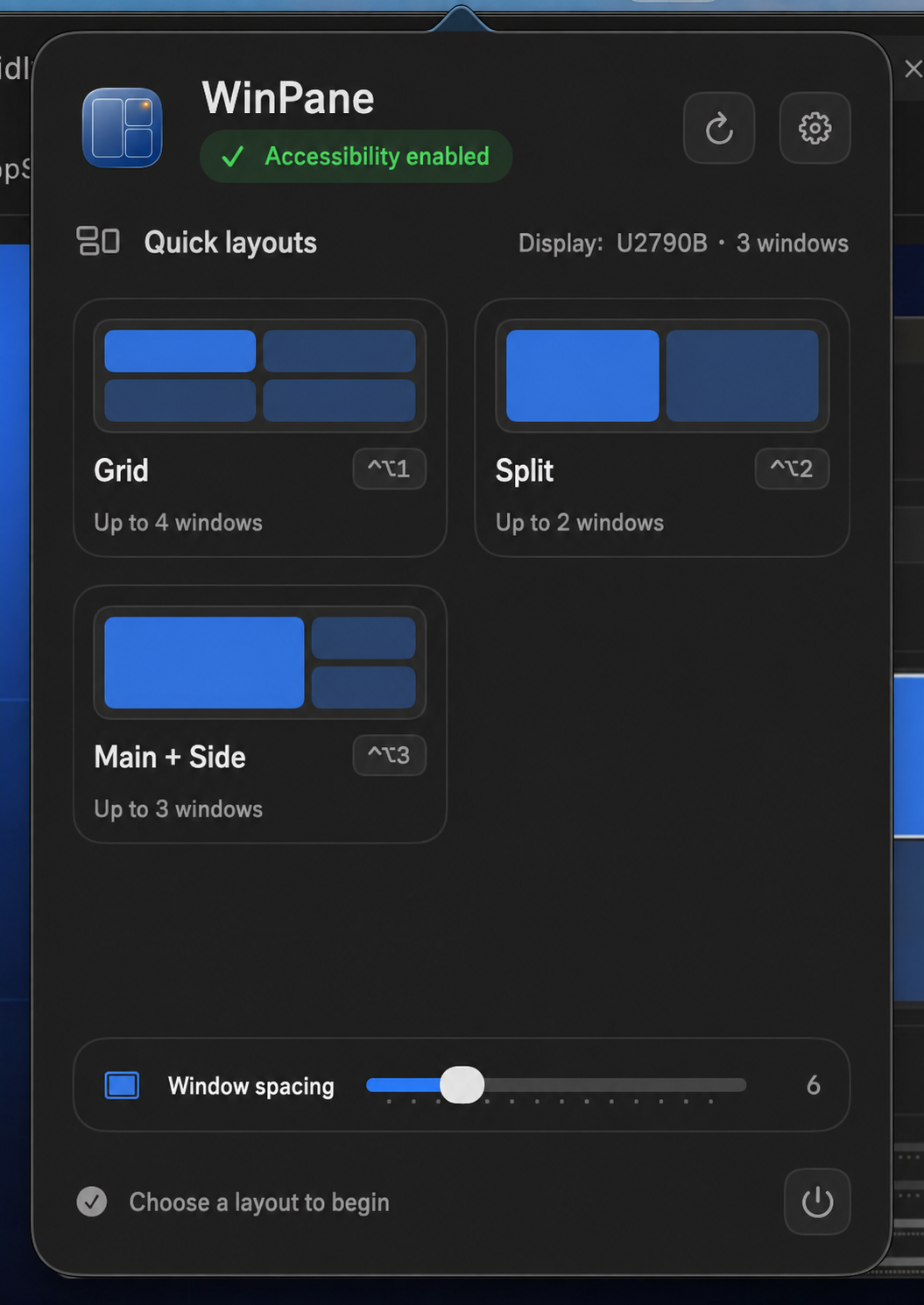Click the Grid shortcut badge ⌃⌥1

390,469
